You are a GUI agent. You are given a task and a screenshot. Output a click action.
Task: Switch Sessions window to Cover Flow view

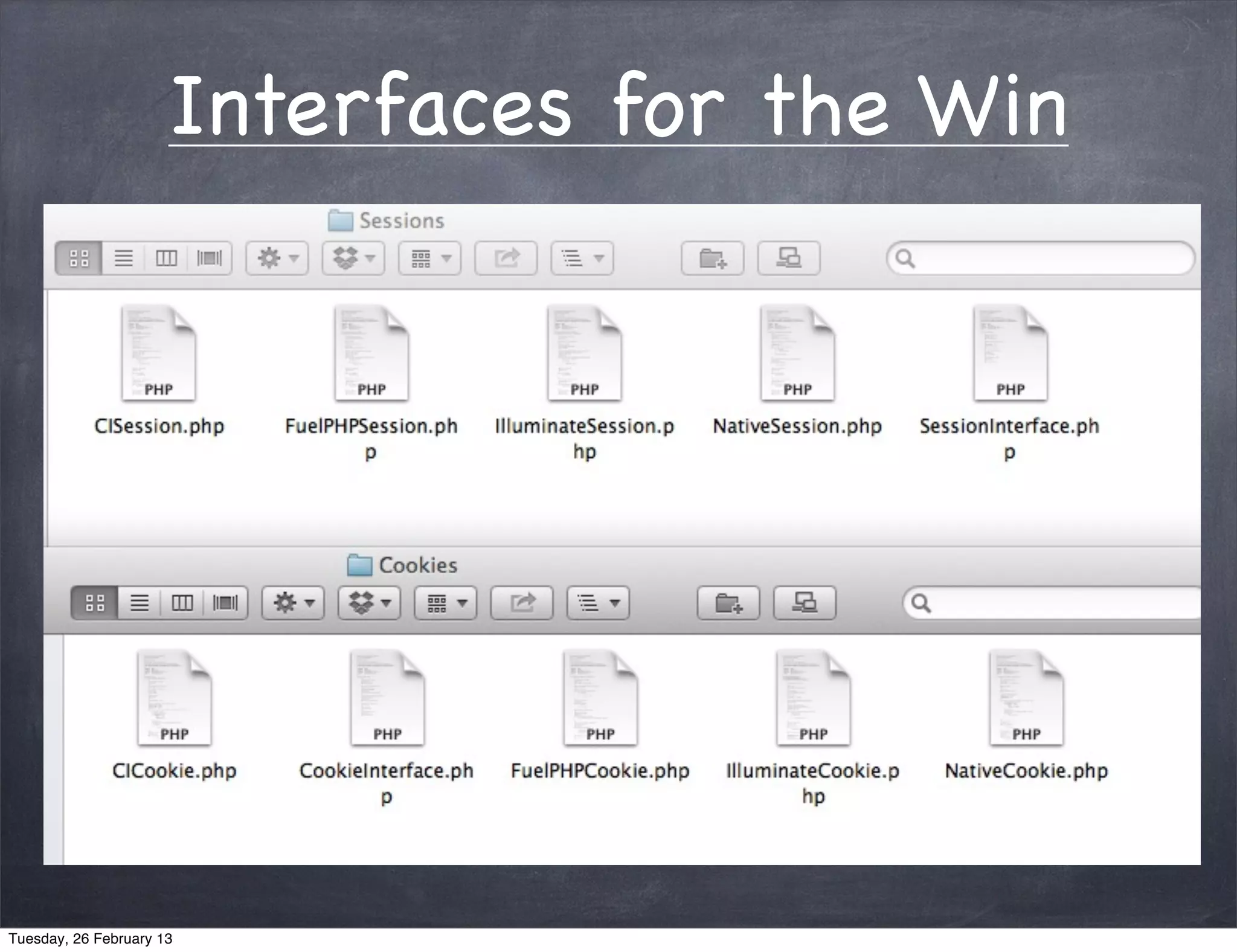point(210,259)
